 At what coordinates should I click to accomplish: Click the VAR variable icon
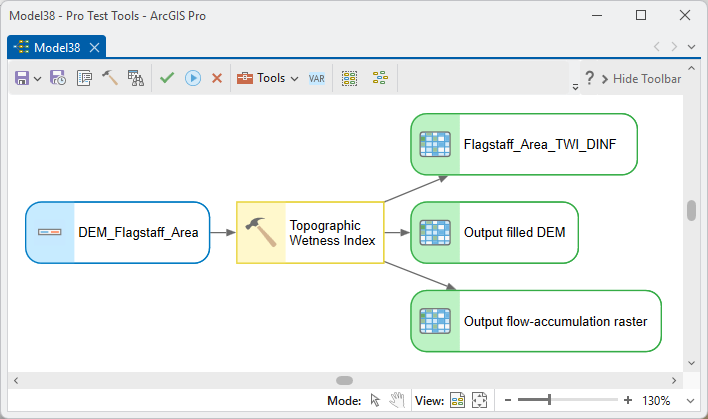[x=317, y=79]
